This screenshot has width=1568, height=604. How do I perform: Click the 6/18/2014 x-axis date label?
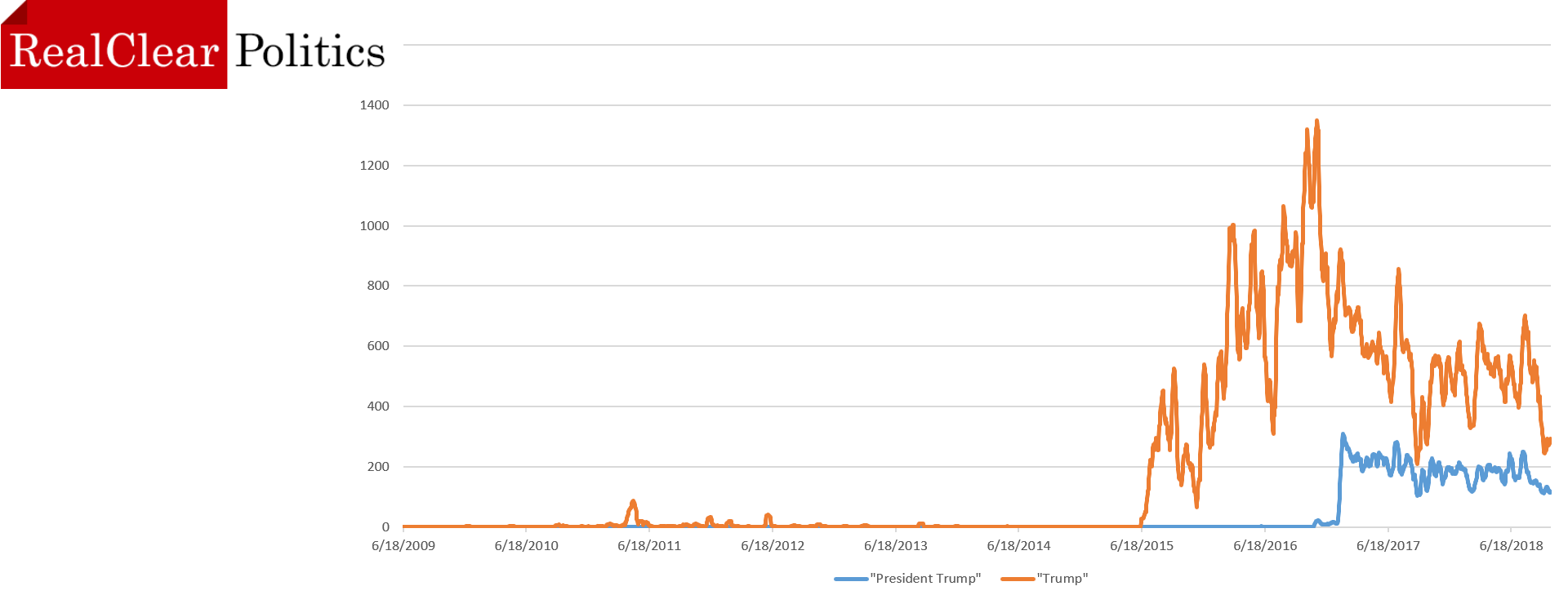pyautogui.click(x=1019, y=545)
